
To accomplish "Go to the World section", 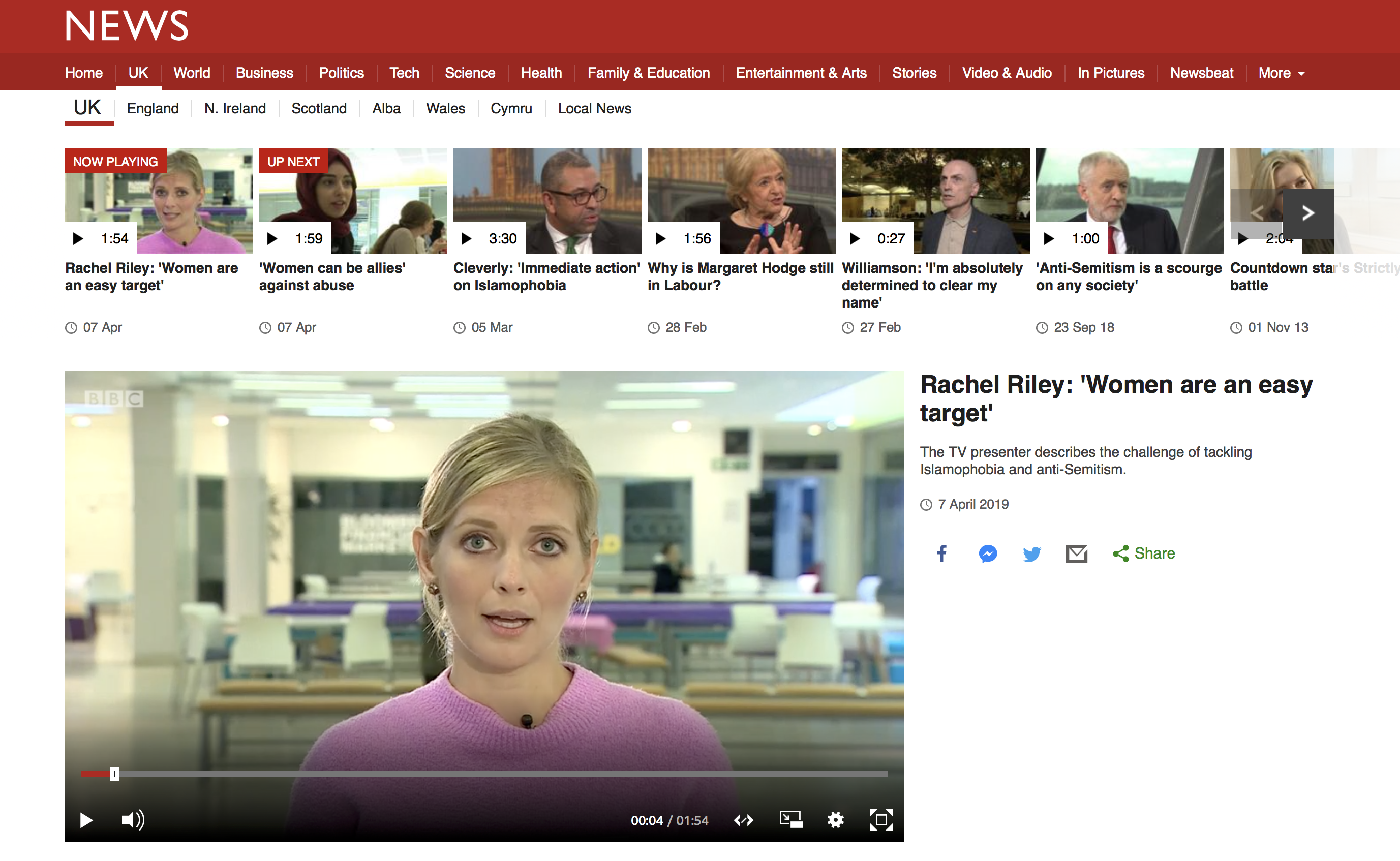I will point(192,73).
